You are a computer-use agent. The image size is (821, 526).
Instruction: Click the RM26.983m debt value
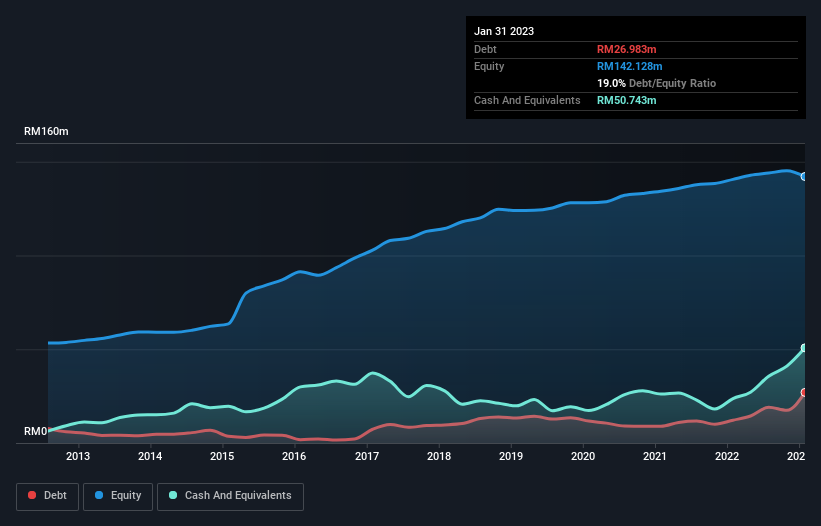pyautogui.click(x=626, y=49)
